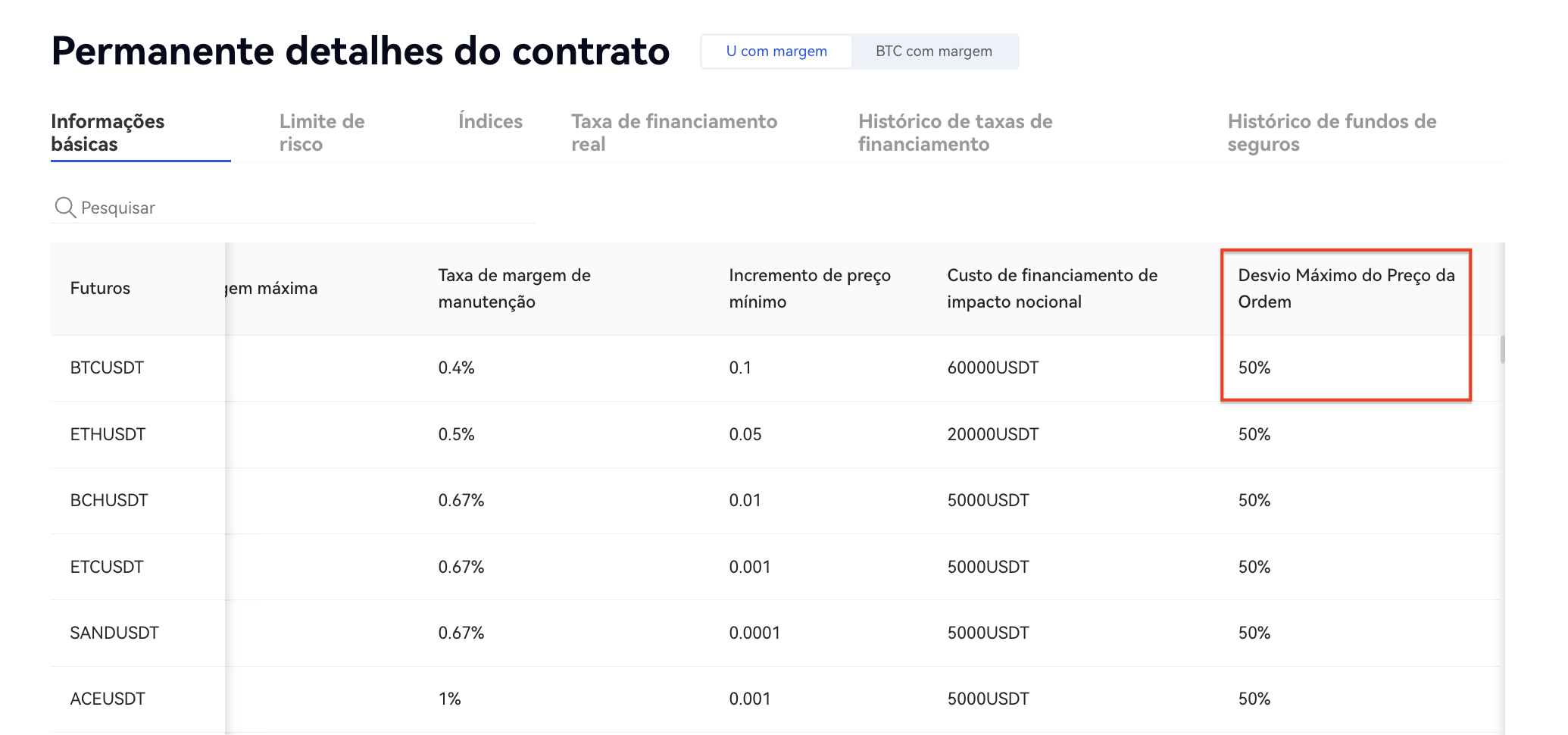The width and height of the screenshot is (1568, 735).
Task: Select the ACEUSDT contract row
Action: 108,699
